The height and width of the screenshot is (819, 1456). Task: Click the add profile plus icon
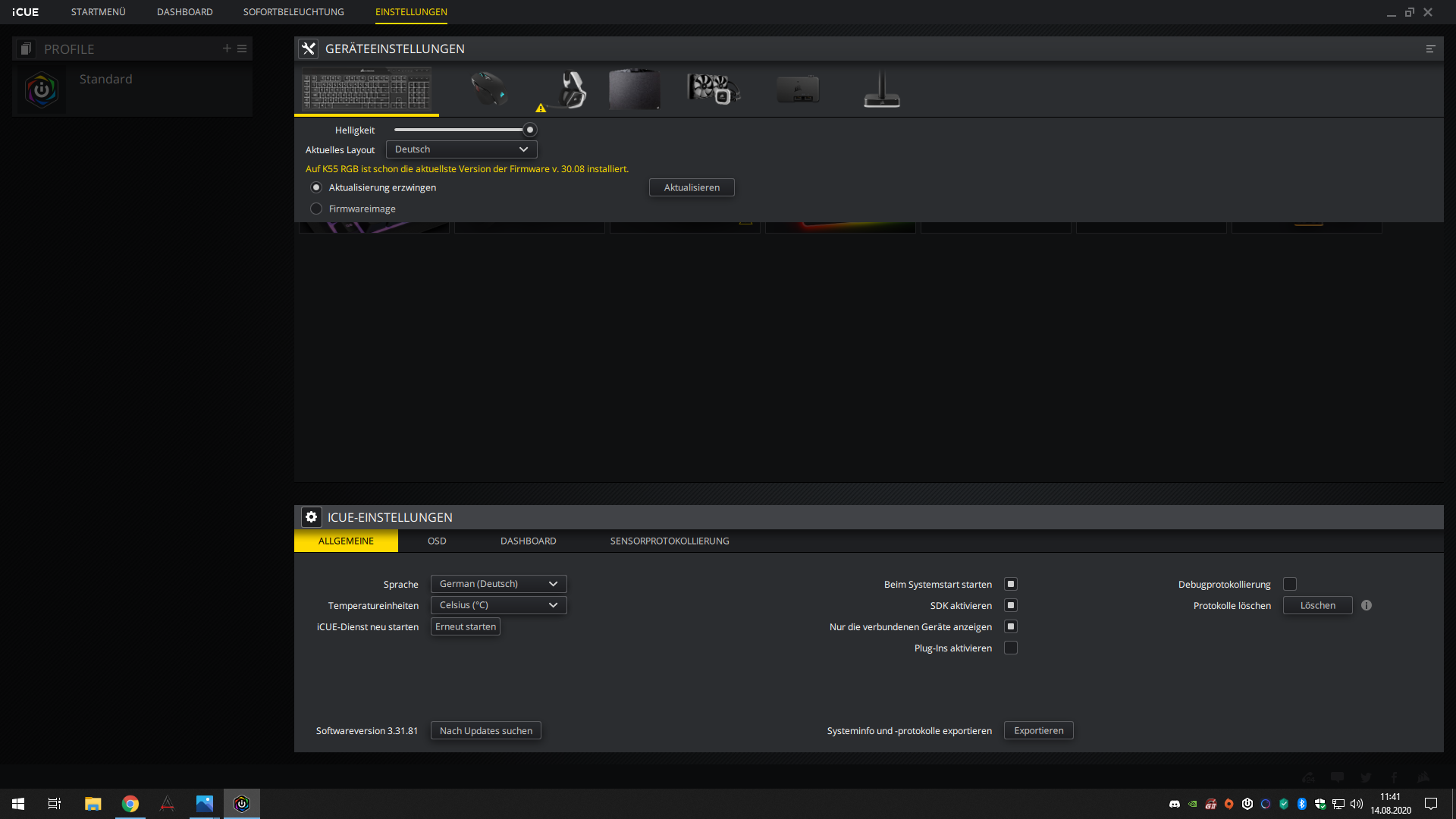[x=227, y=49]
